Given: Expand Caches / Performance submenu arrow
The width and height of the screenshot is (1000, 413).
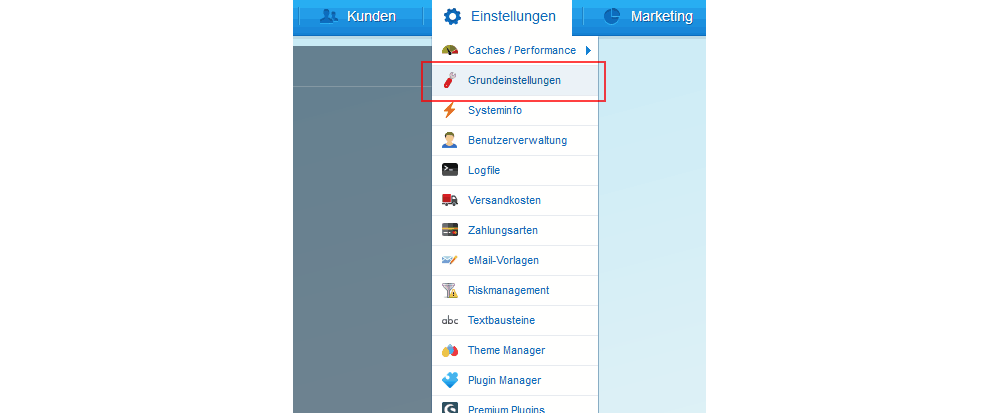Looking at the screenshot, I should click(x=589, y=50).
